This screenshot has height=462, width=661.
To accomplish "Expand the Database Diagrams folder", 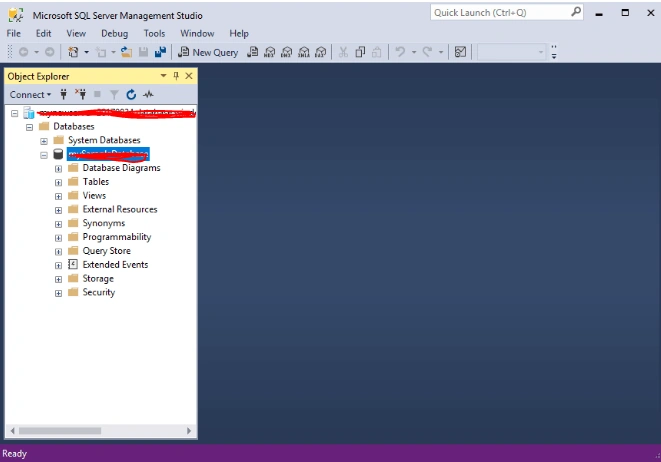I will point(59,169).
